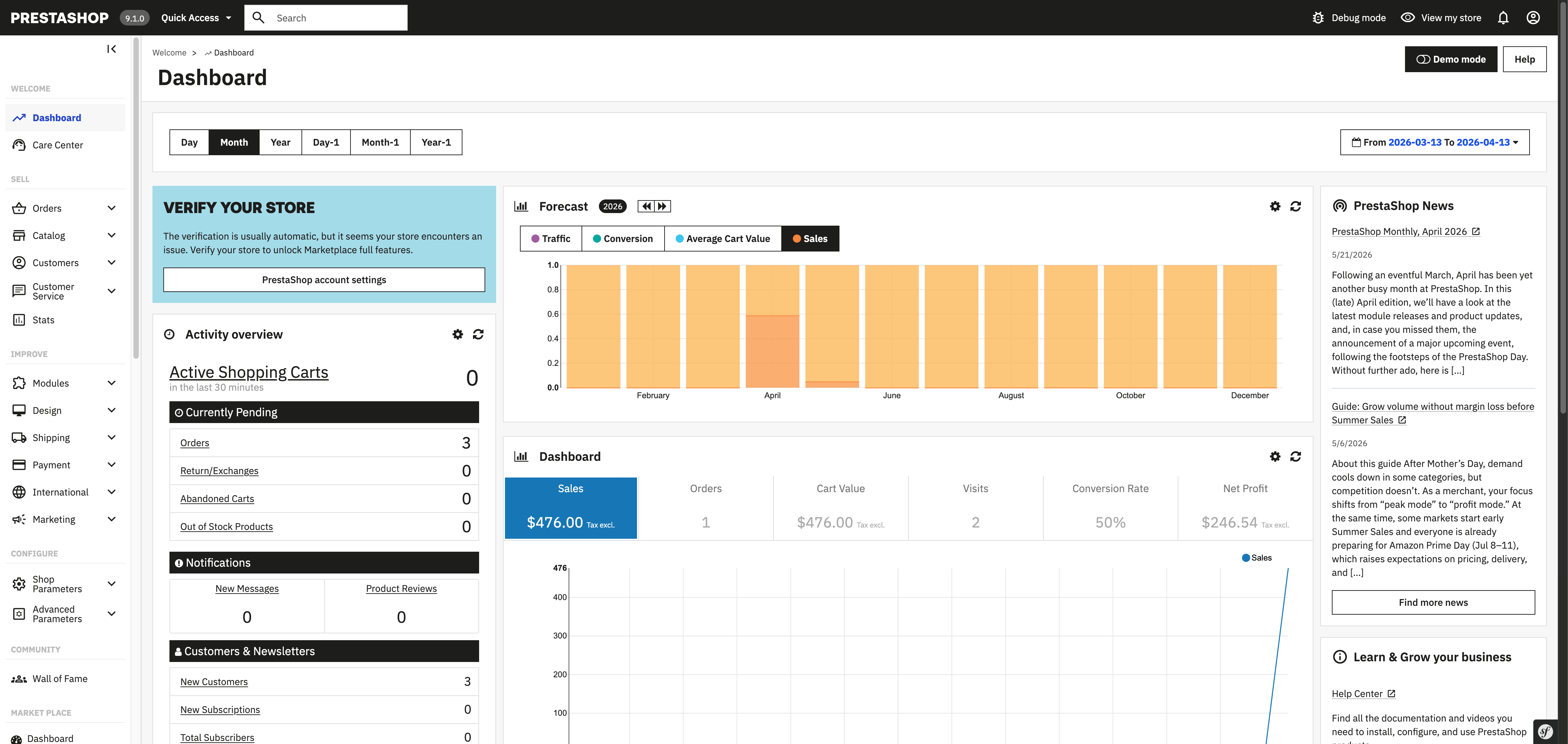Click the Stats chart icon in sidebar
Viewport: 1568px width, 744px height.
[19, 320]
